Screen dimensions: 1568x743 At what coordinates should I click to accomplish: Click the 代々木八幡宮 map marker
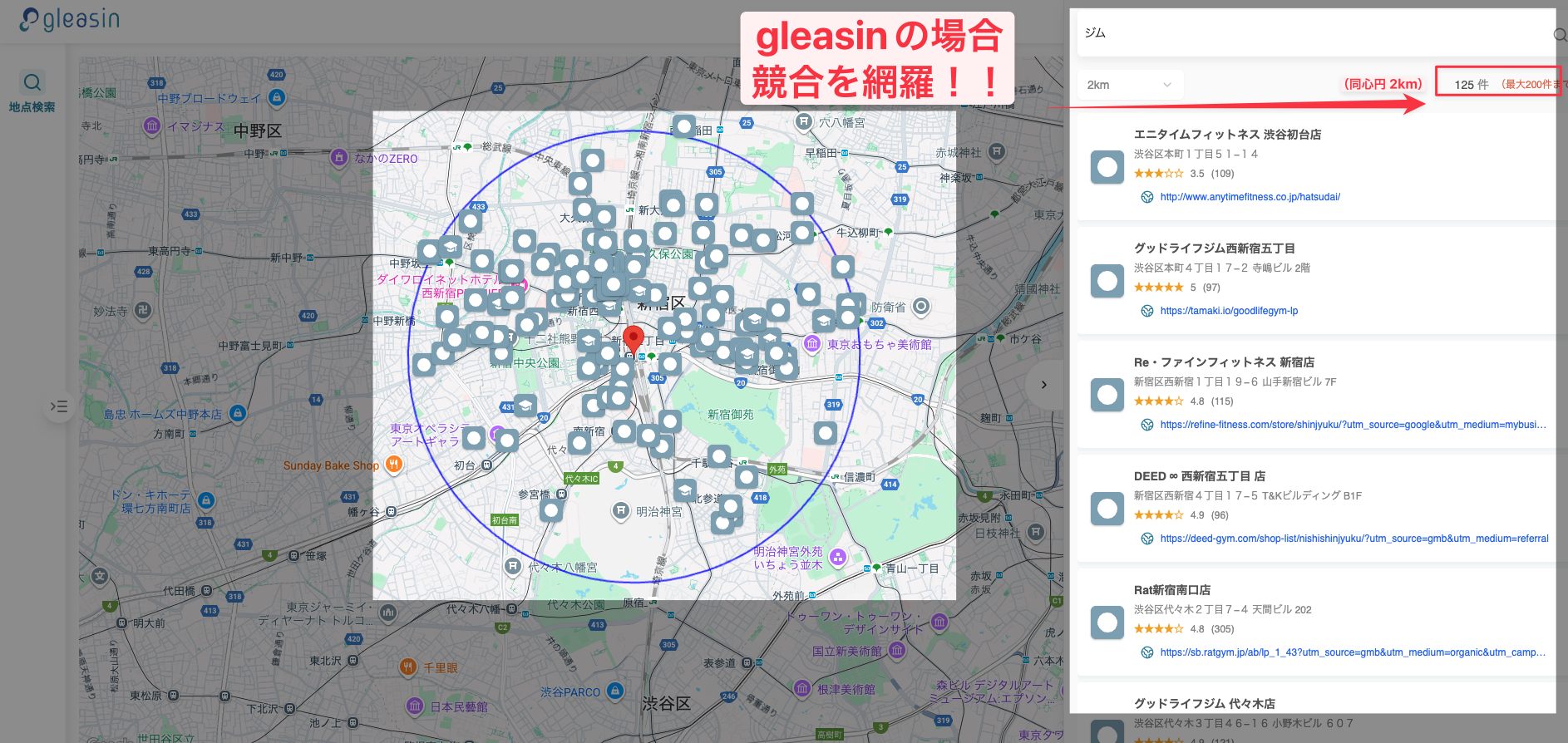click(x=513, y=567)
